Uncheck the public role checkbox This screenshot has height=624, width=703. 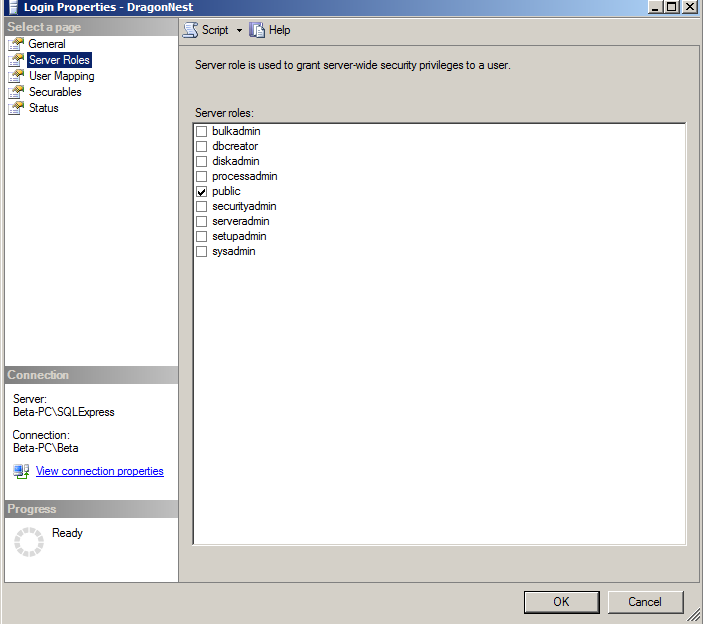(x=202, y=191)
